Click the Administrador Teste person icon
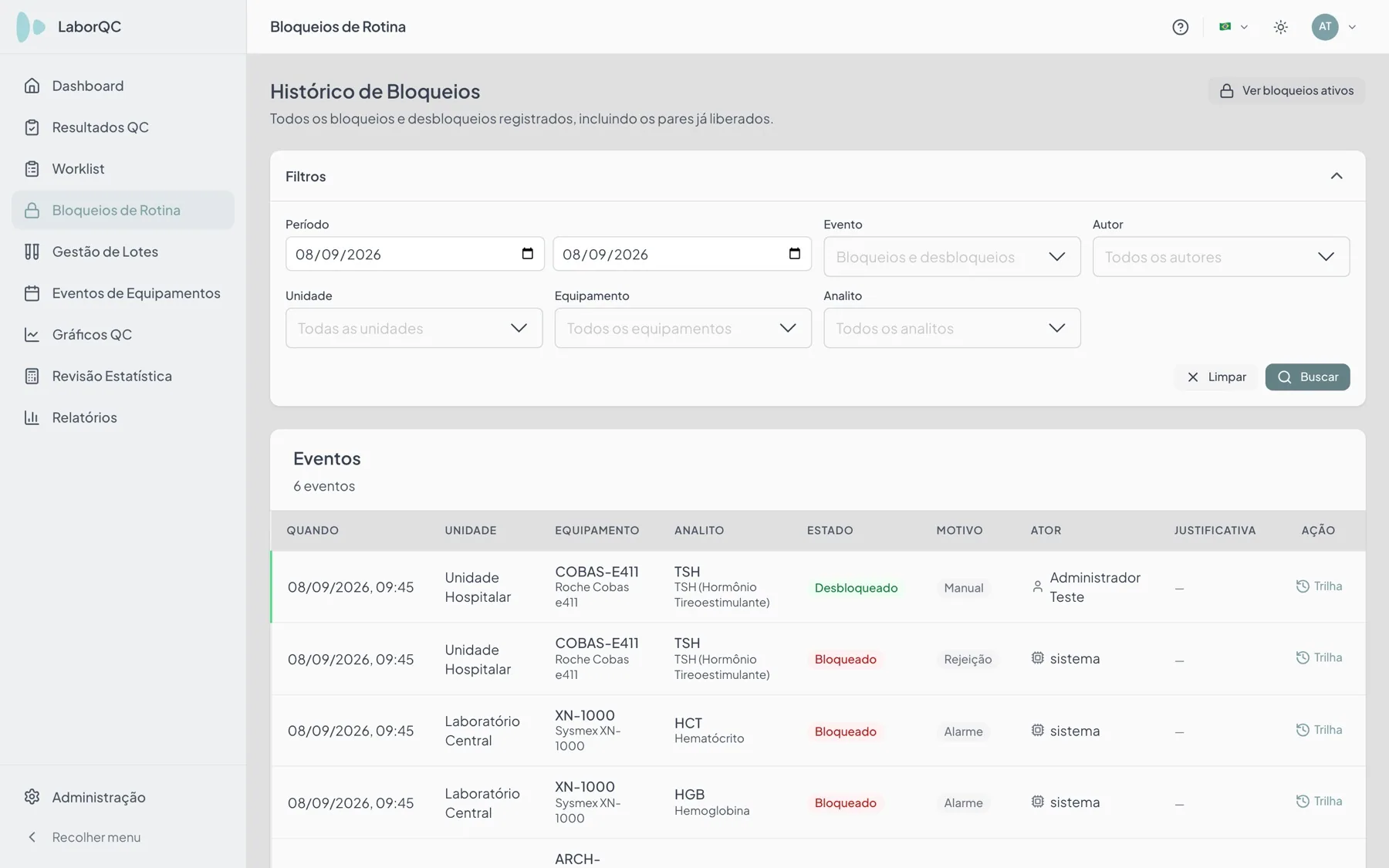Screen dimensions: 1389x868 [x=1037, y=587]
